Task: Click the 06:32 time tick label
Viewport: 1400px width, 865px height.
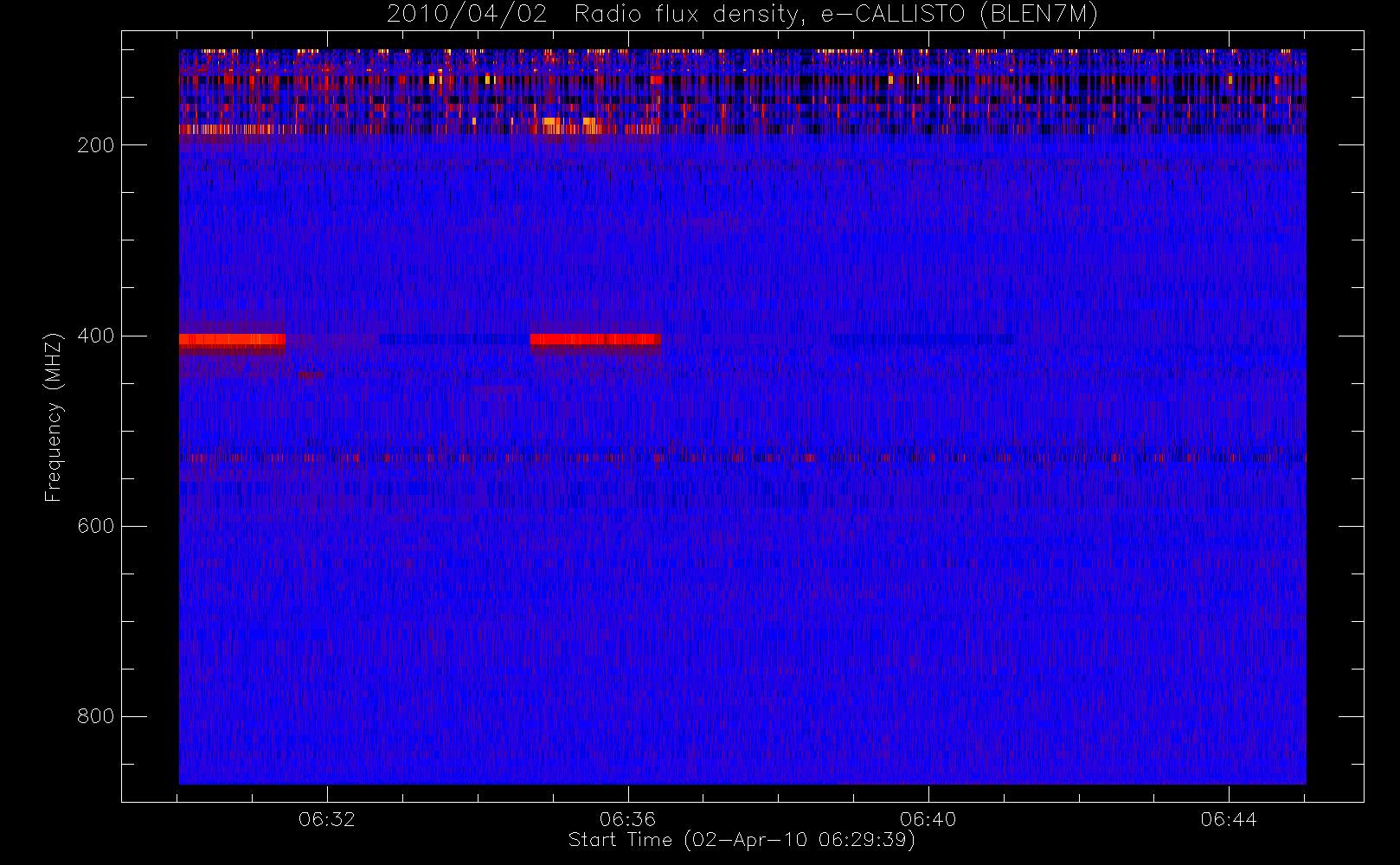Action: [327, 819]
